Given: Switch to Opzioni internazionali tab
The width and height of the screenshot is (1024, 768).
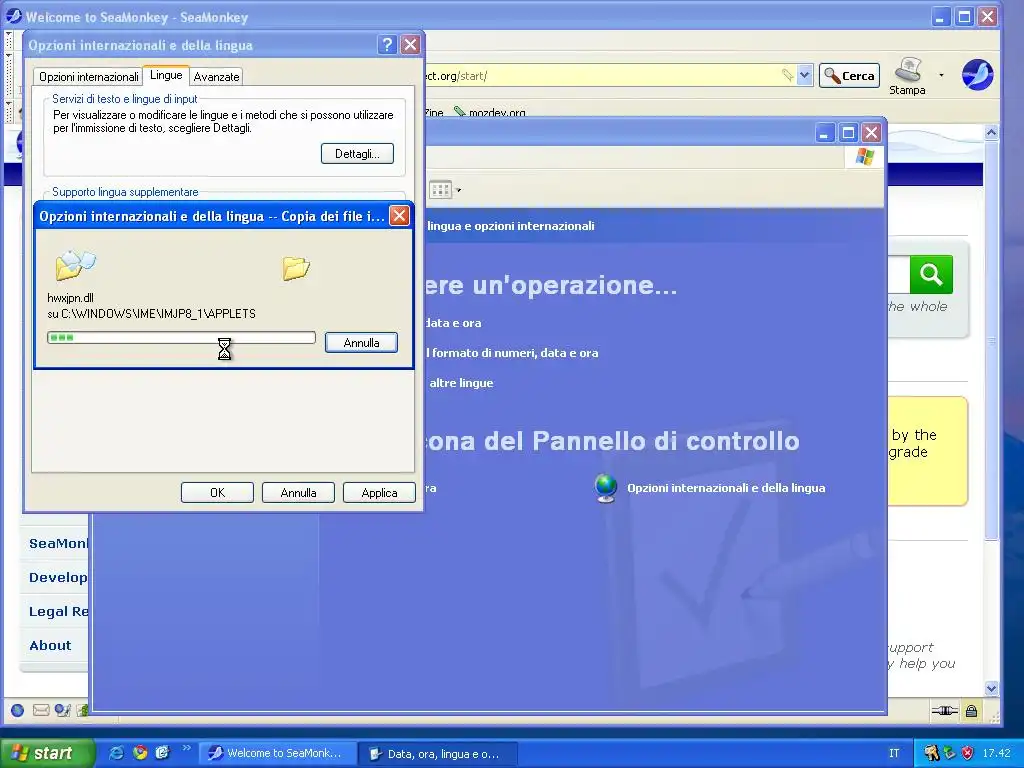Looking at the screenshot, I should pyautogui.click(x=88, y=77).
